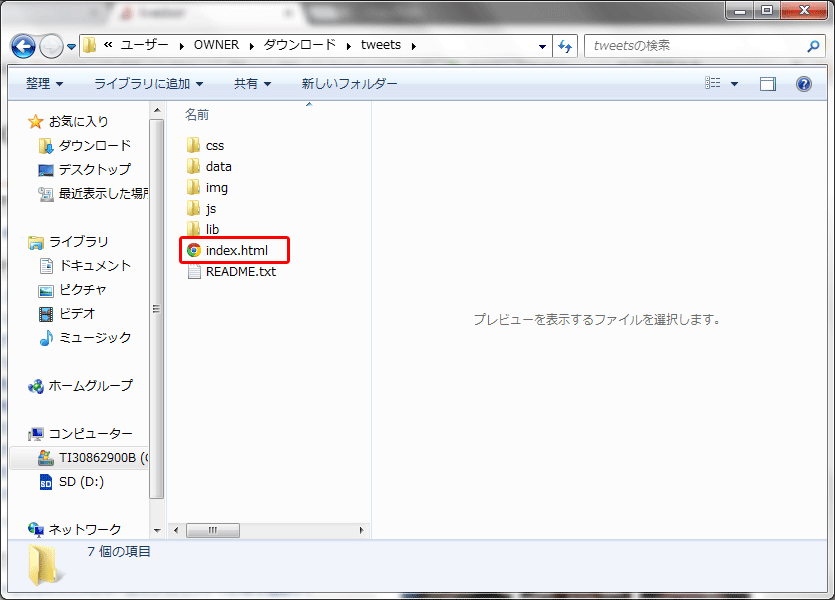Click the navigation pane vertical scrollbar thumb
Image resolution: width=835 pixels, height=600 pixels.
click(157, 309)
